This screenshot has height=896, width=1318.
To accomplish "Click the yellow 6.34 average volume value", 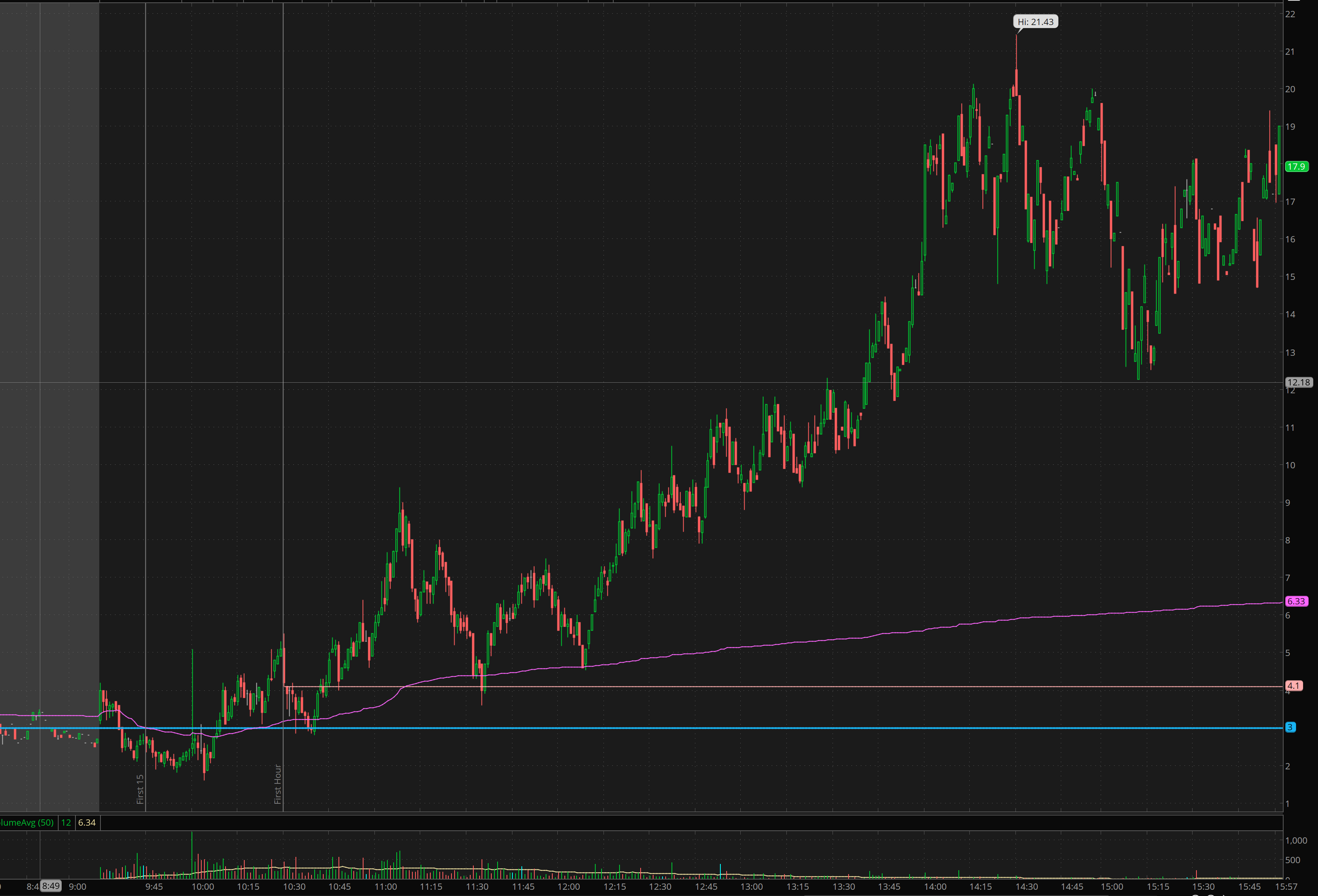I will (87, 822).
